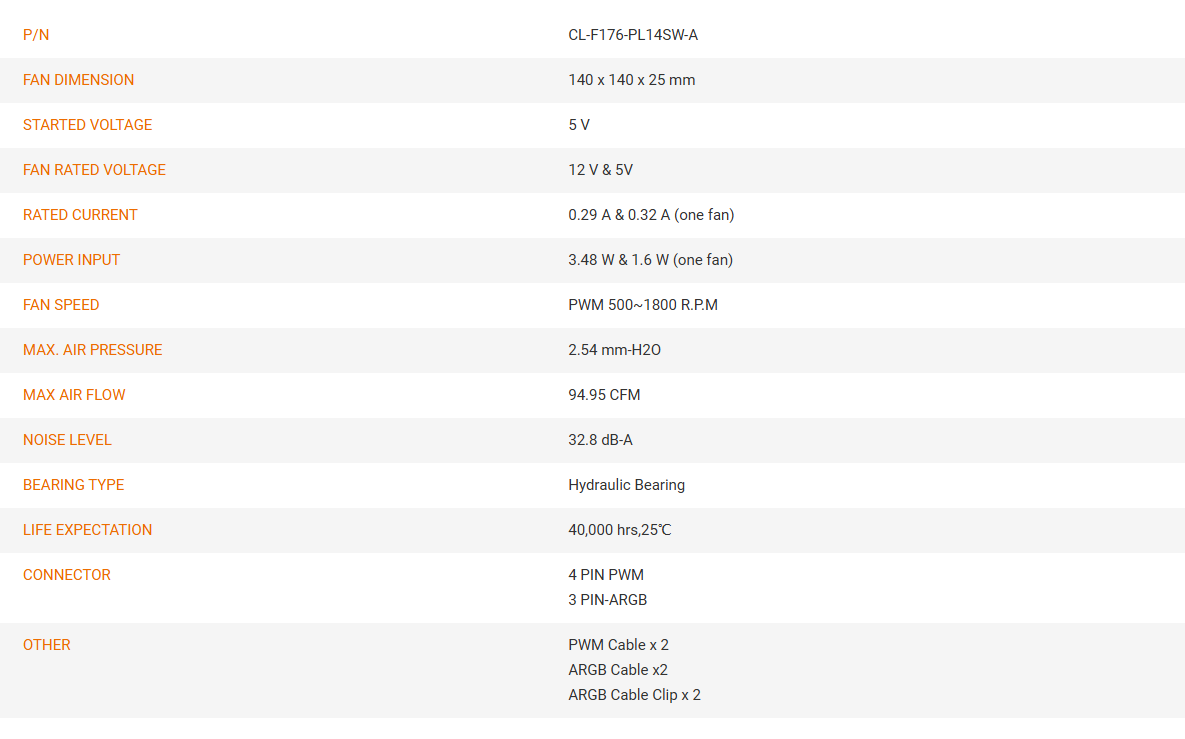Select the 4 PIN PWM connector text
1185x739 pixels.
605,575
